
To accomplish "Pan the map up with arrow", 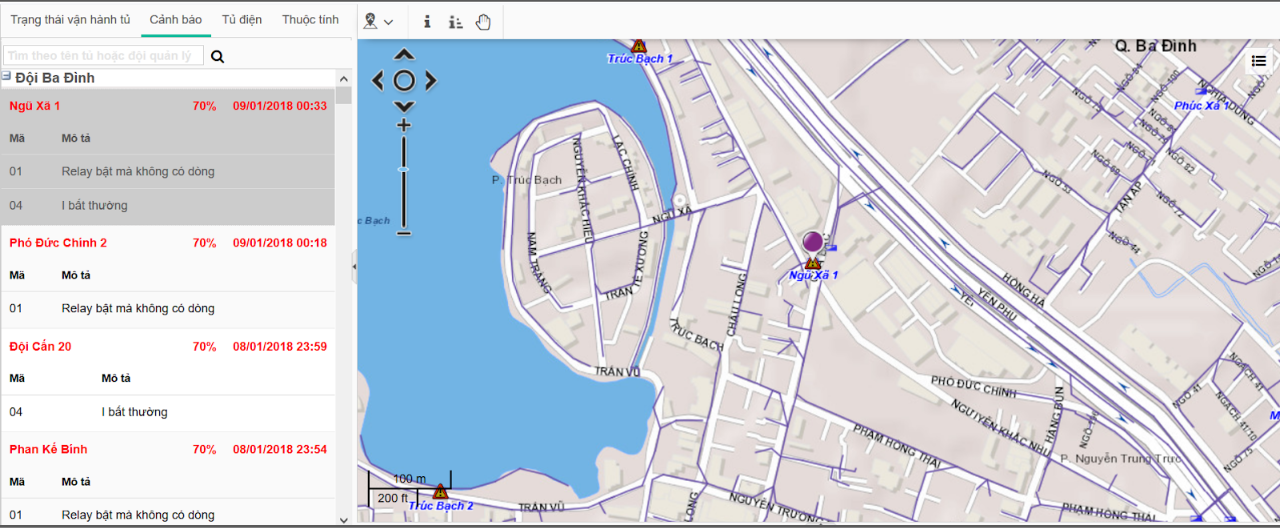I will 404,55.
